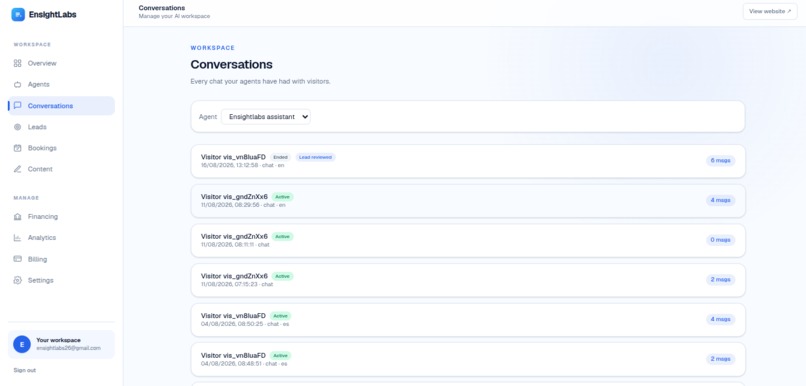Open conversation dated 04/08/2026, 08:50:25
Viewport: 806px width, 386px height.
(x=468, y=319)
